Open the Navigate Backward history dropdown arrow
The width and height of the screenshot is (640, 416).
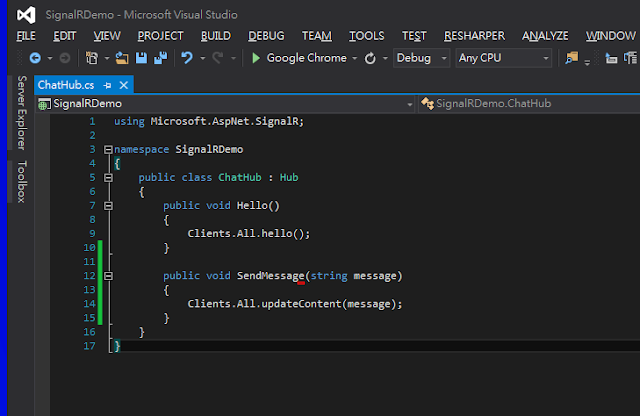click(50, 58)
